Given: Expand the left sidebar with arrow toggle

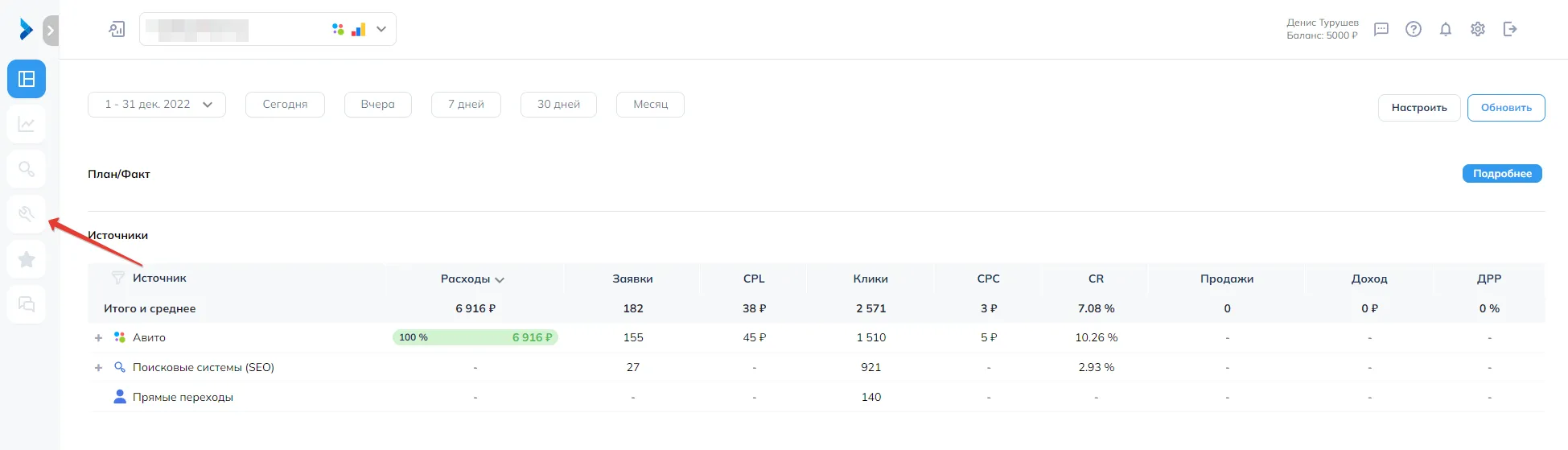Looking at the screenshot, I should click(51, 31).
